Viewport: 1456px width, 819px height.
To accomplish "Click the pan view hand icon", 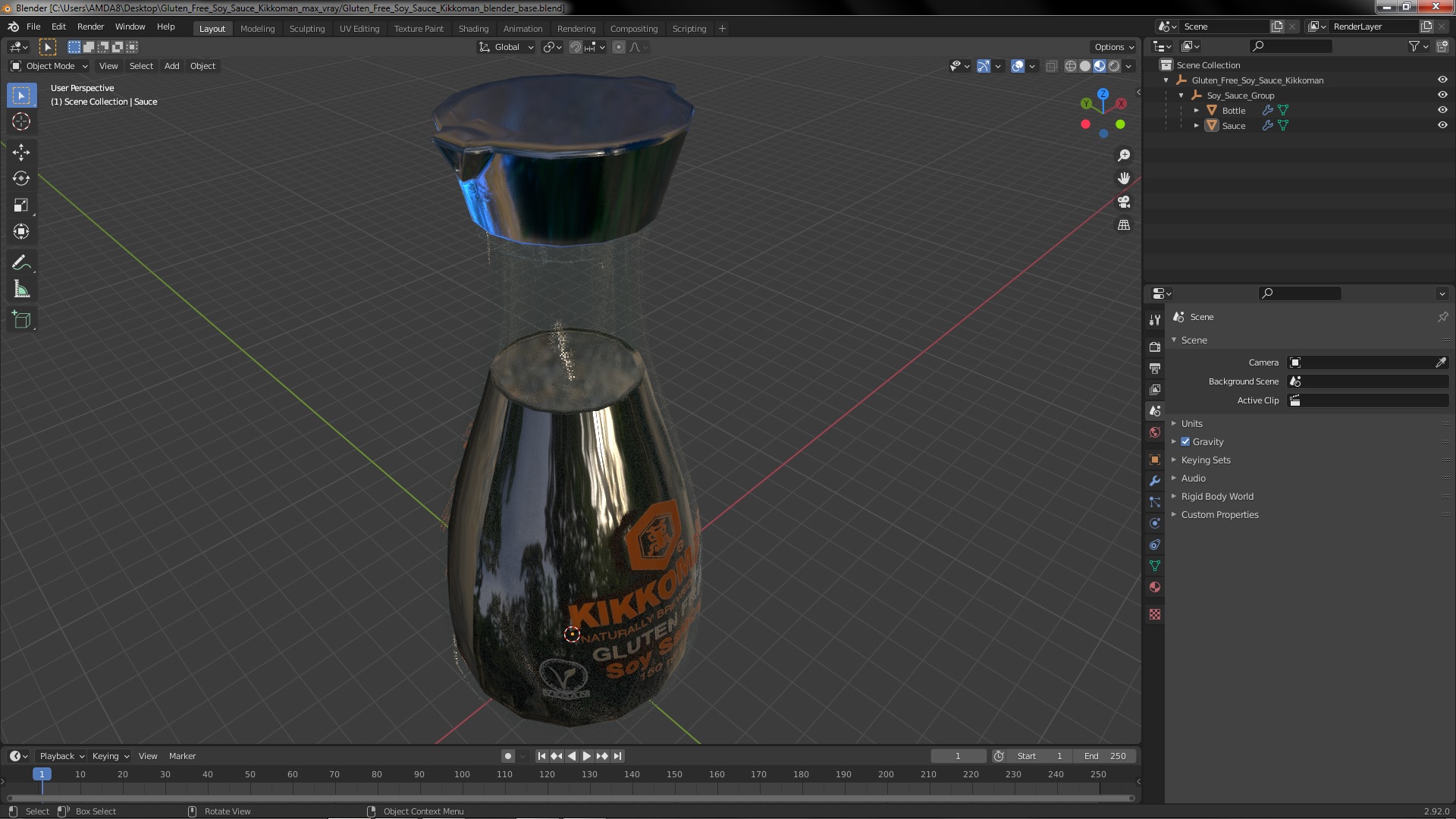I will pyautogui.click(x=1124, y=178).
